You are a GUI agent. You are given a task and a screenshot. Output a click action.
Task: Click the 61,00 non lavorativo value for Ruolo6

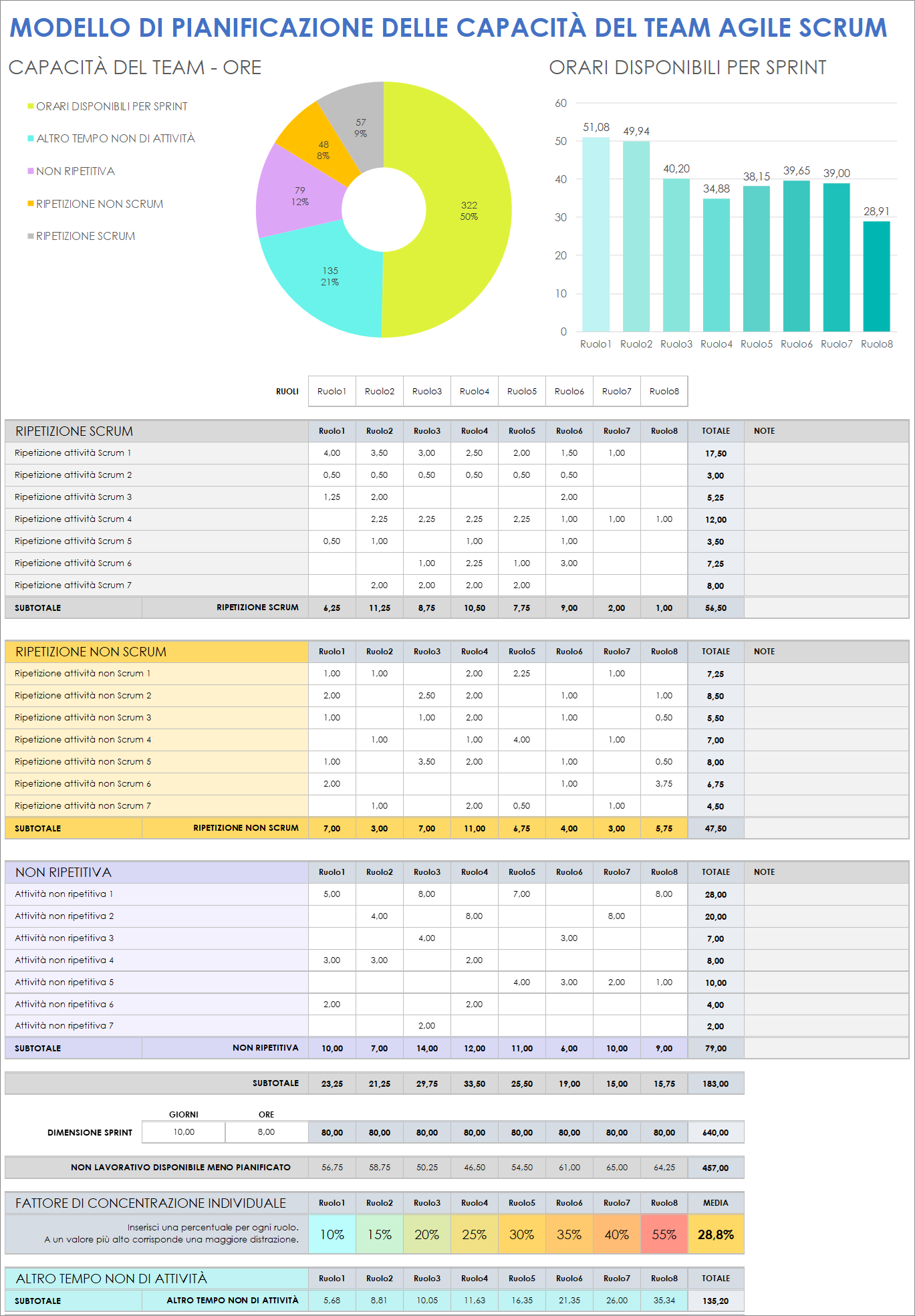569,1168
